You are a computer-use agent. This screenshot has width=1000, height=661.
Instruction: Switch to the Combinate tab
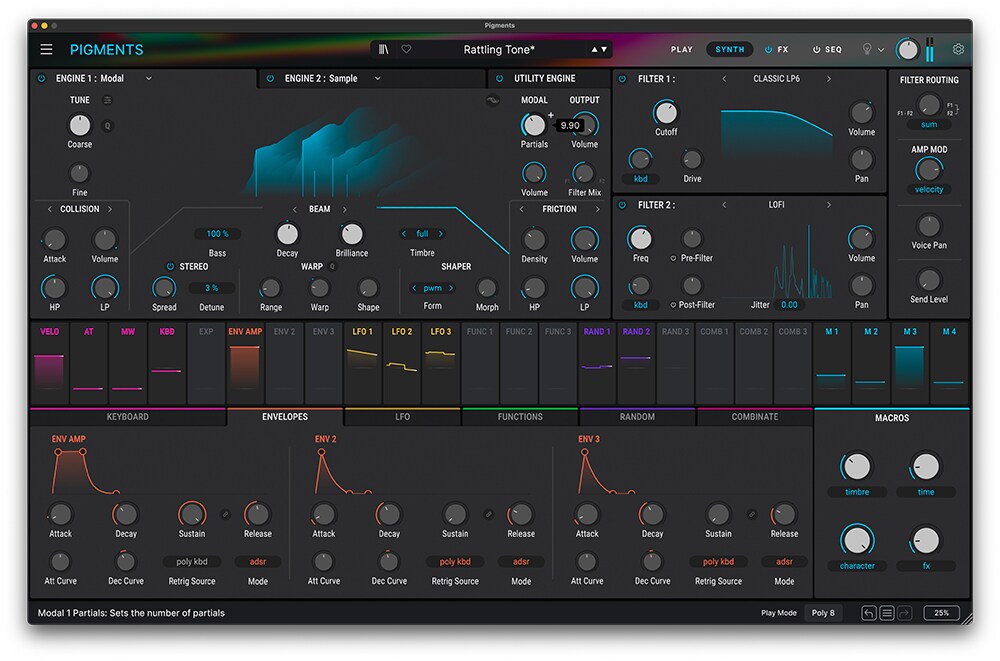(x=754, y=417)
